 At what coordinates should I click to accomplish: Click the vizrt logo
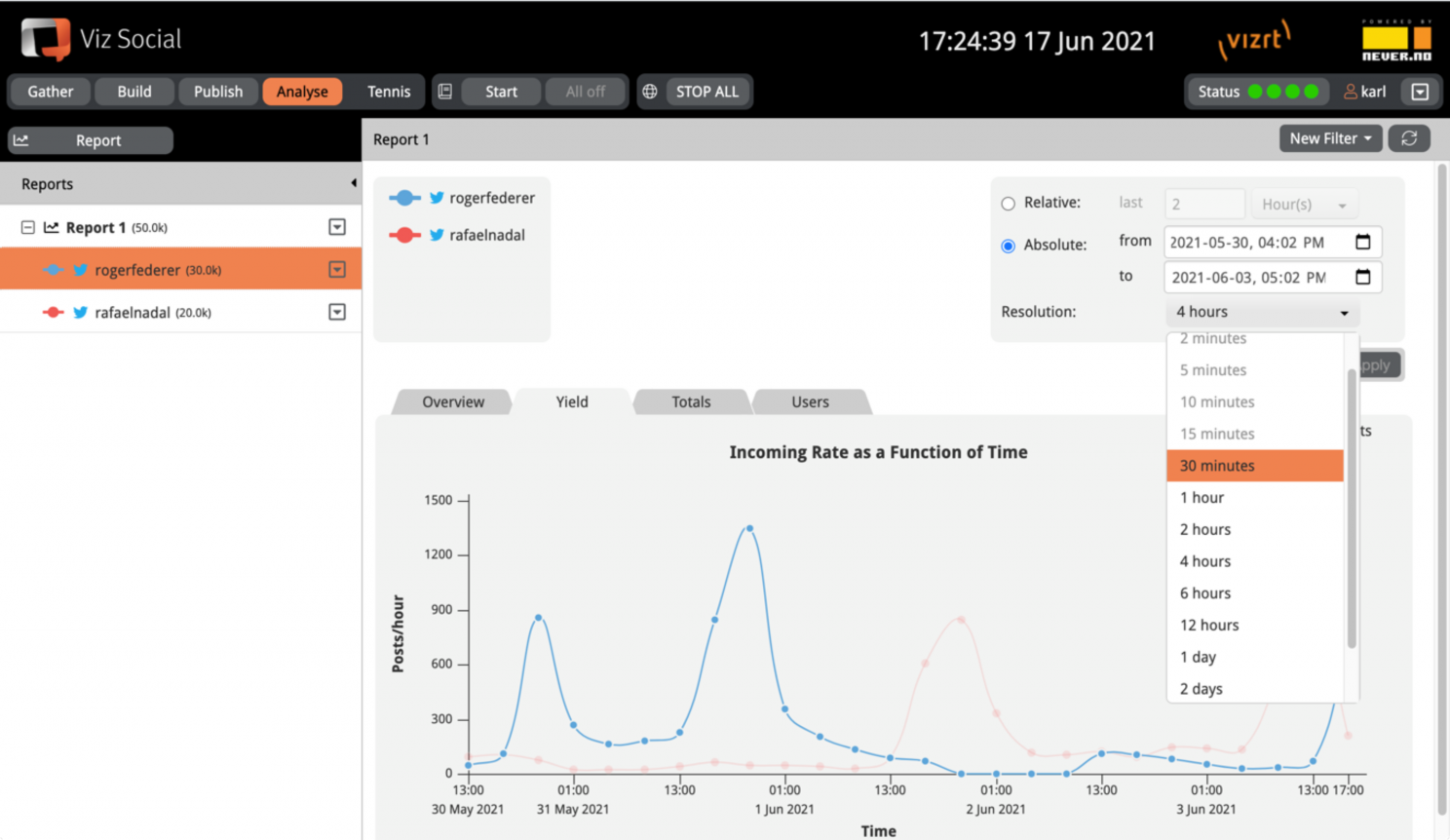[x=1255, y=41]
